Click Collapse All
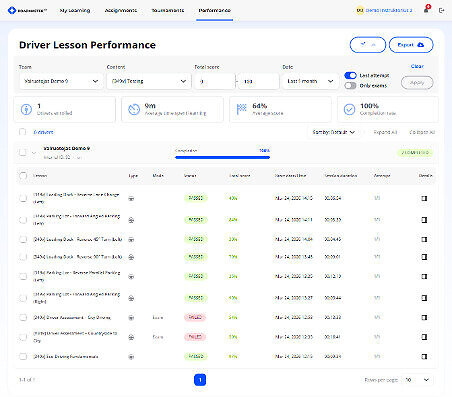 (x=422, y=132)
